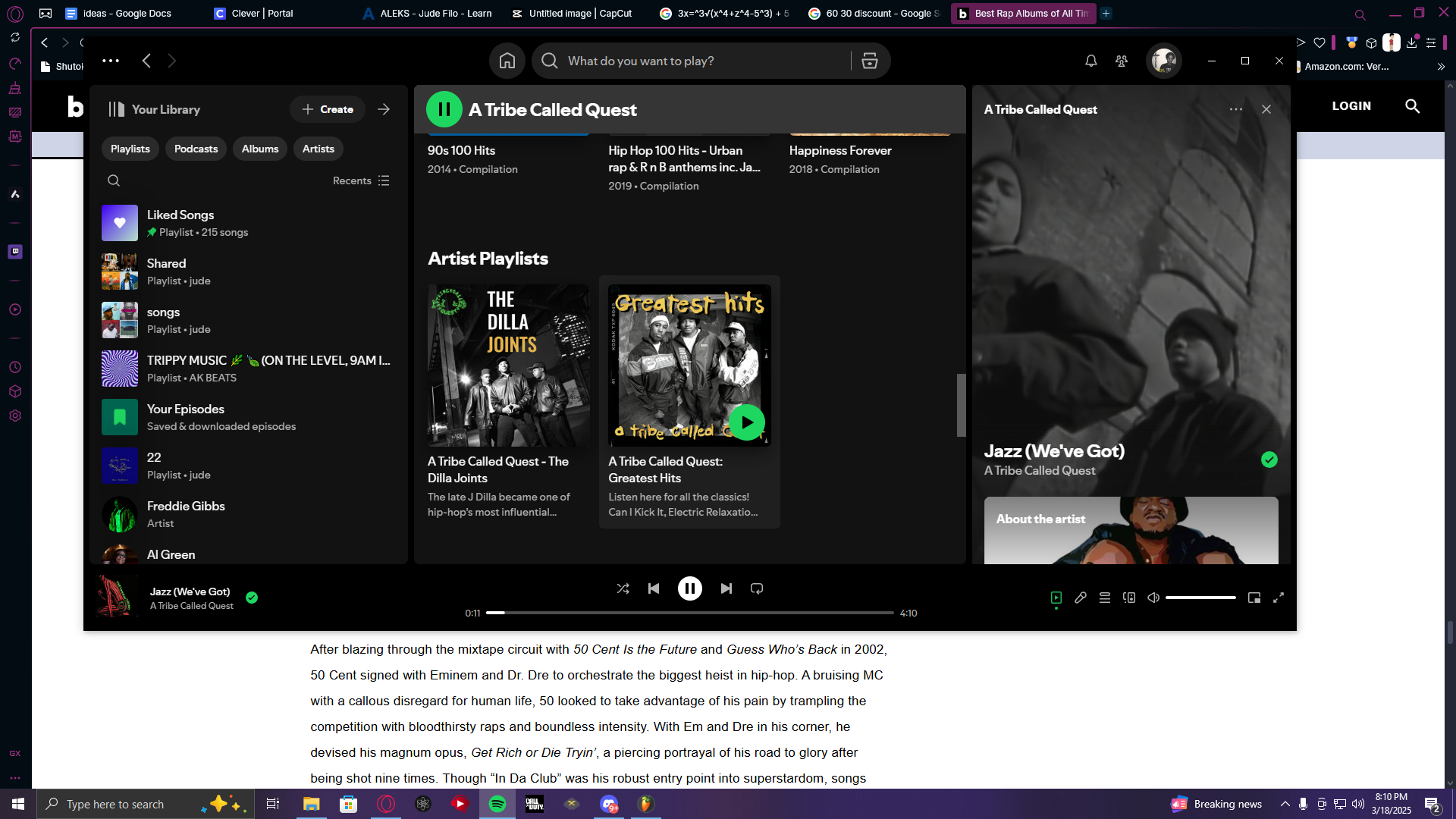Toggle Now Playing view
Image resolution: width=1456 pixels, height=819 pixels.
[1056, 598]
